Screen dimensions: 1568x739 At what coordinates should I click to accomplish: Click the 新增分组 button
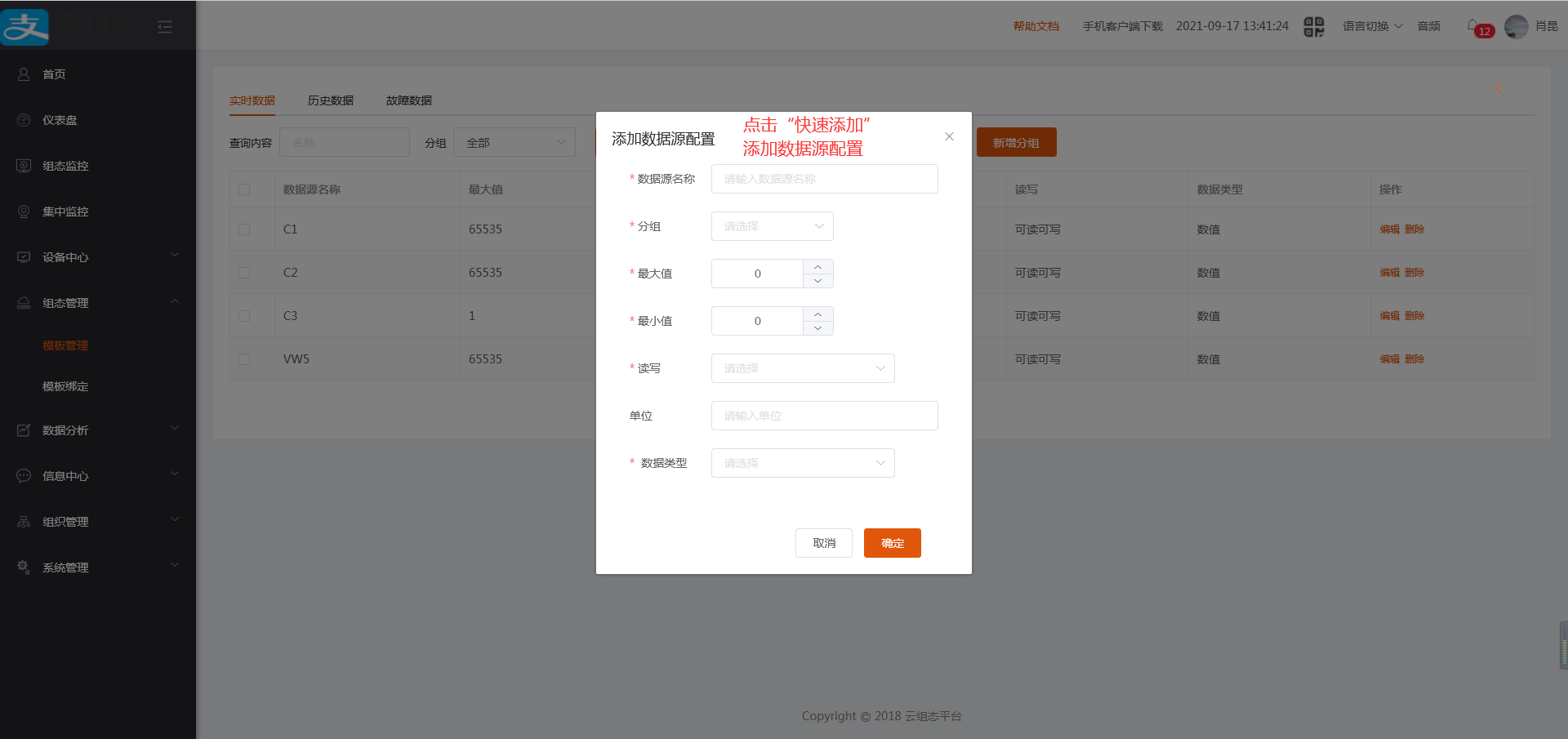[1016, 142]
